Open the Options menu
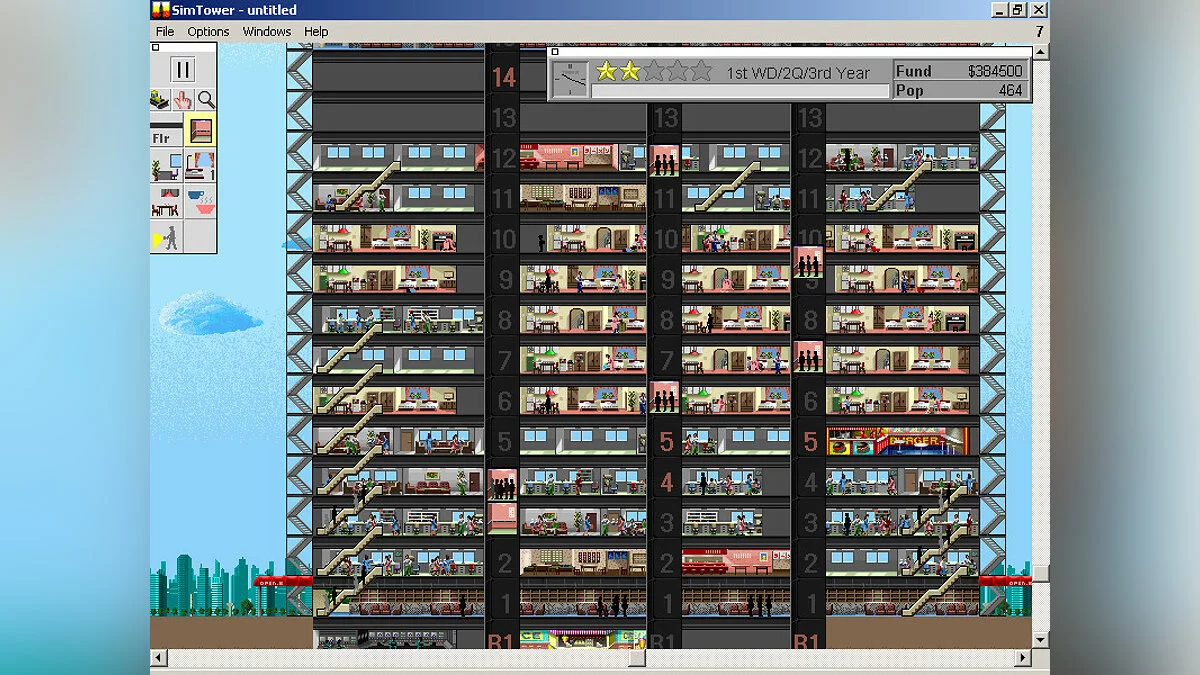 208,32
